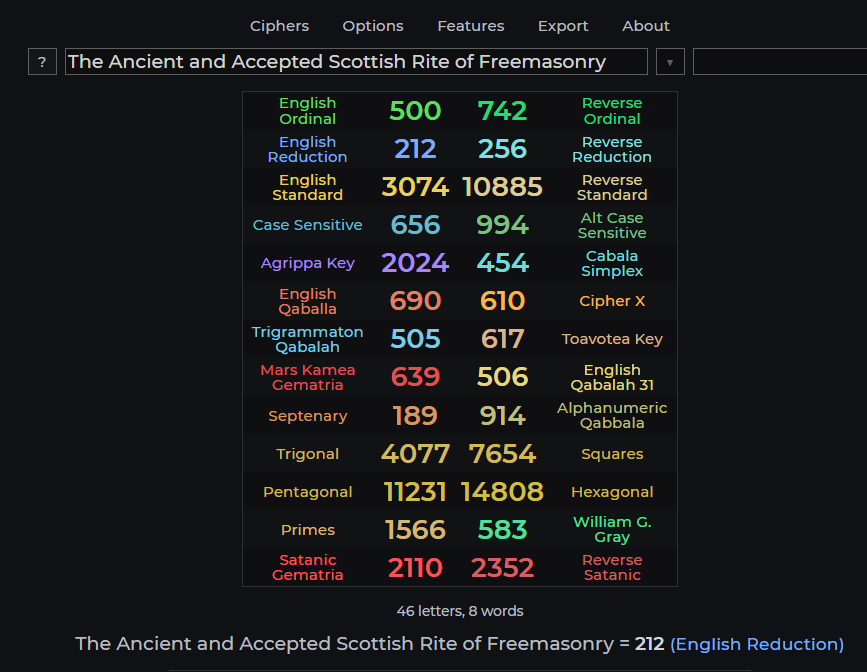Viewport: 867px width, 672px height.
Task: Select the English Standard cipher label
Action: 307,187
